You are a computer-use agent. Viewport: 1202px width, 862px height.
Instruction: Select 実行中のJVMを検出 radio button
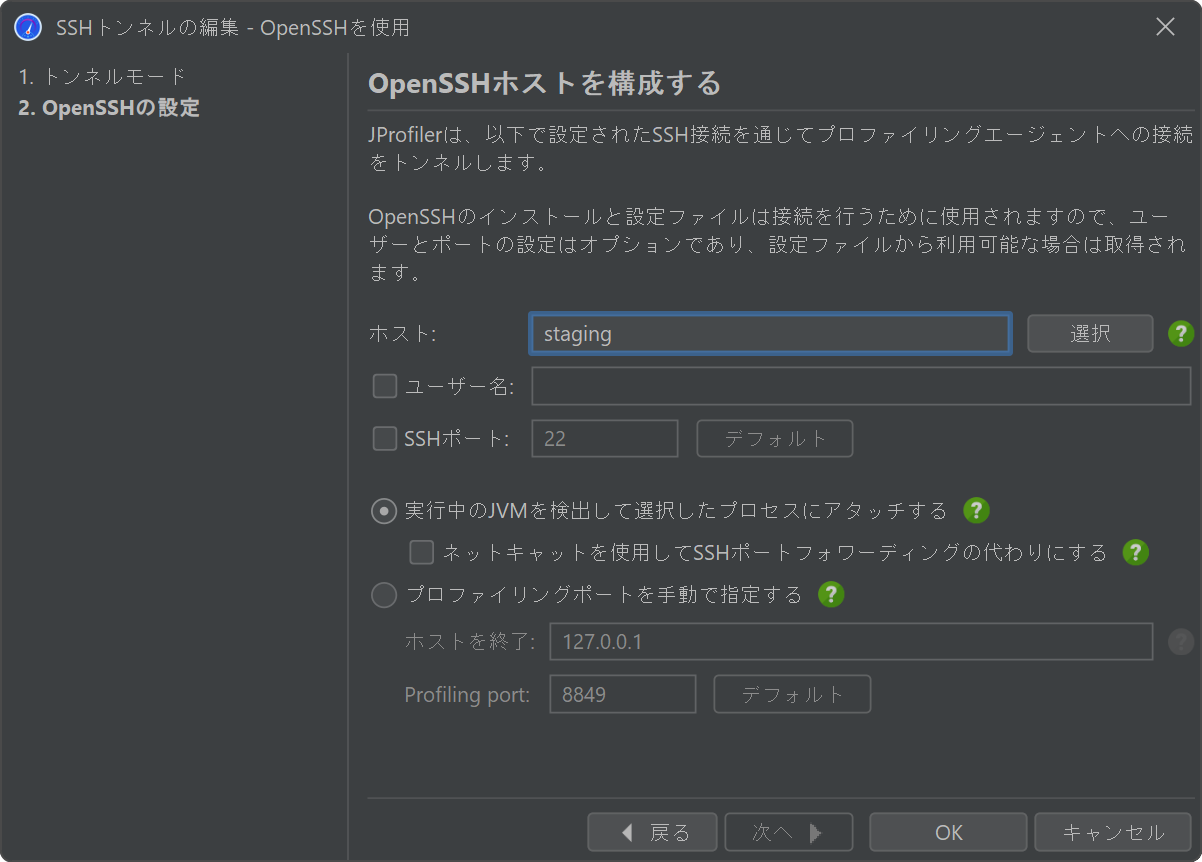tap(384, 511)
